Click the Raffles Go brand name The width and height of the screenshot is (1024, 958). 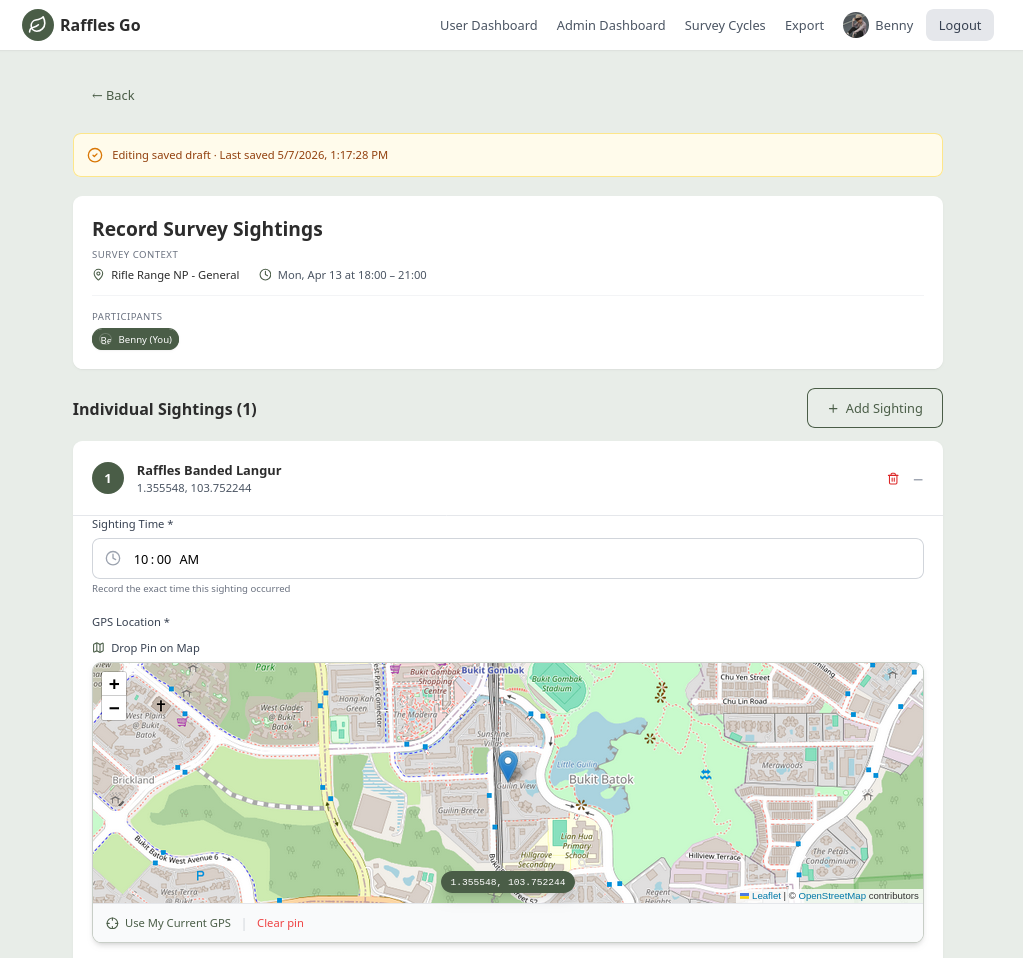[101, 25]
